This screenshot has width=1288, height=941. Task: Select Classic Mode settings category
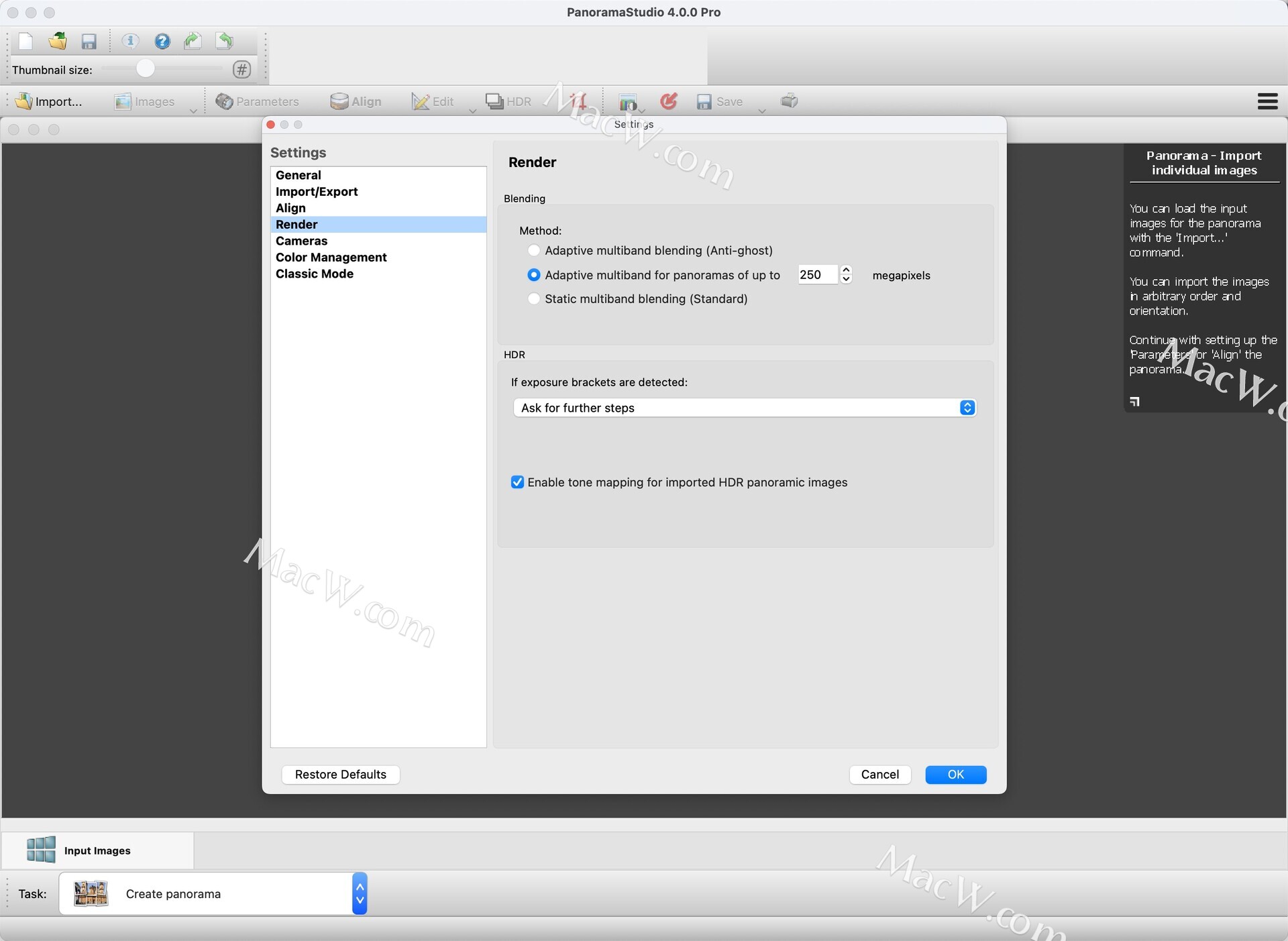[x=378, y=274]
